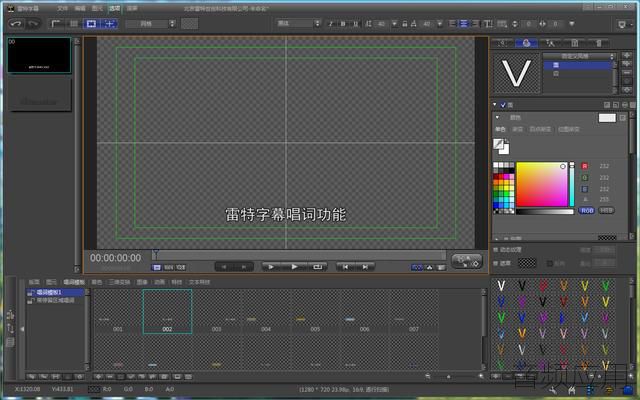Pick a color in the gradient color field
The height and width of the screenshot is (400, 640).
pos(542,184)
